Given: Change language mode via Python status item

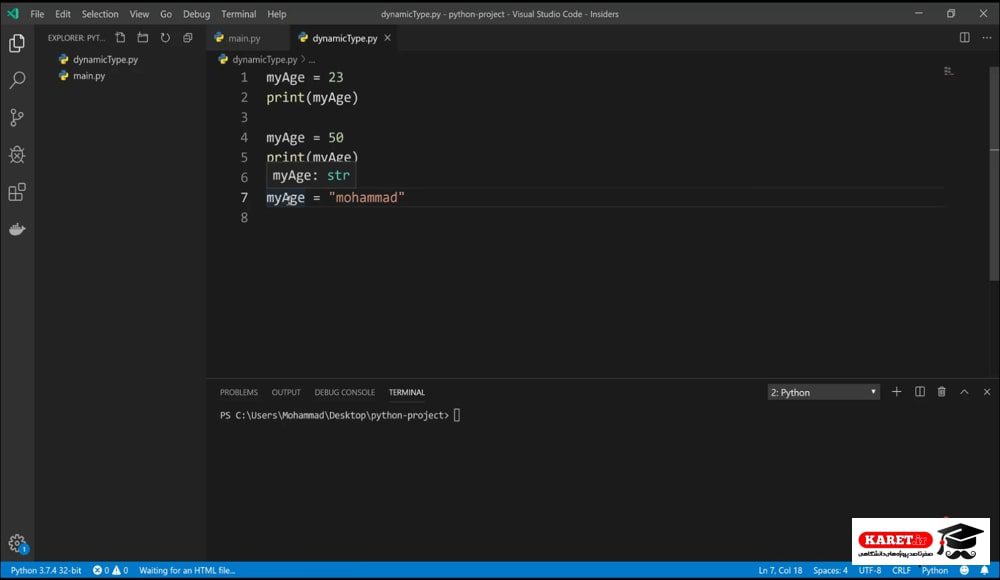Looking at the screenshot, I should [934, 570].
